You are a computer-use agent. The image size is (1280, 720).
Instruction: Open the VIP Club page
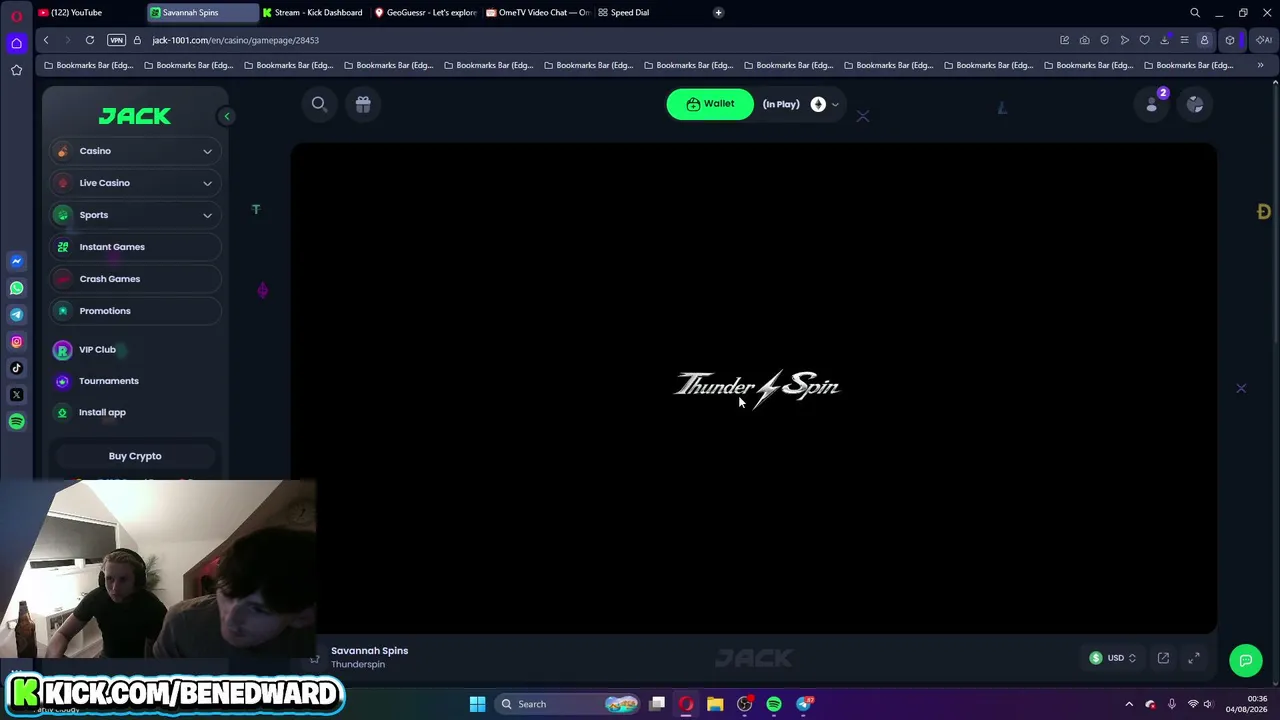point(97,350)
